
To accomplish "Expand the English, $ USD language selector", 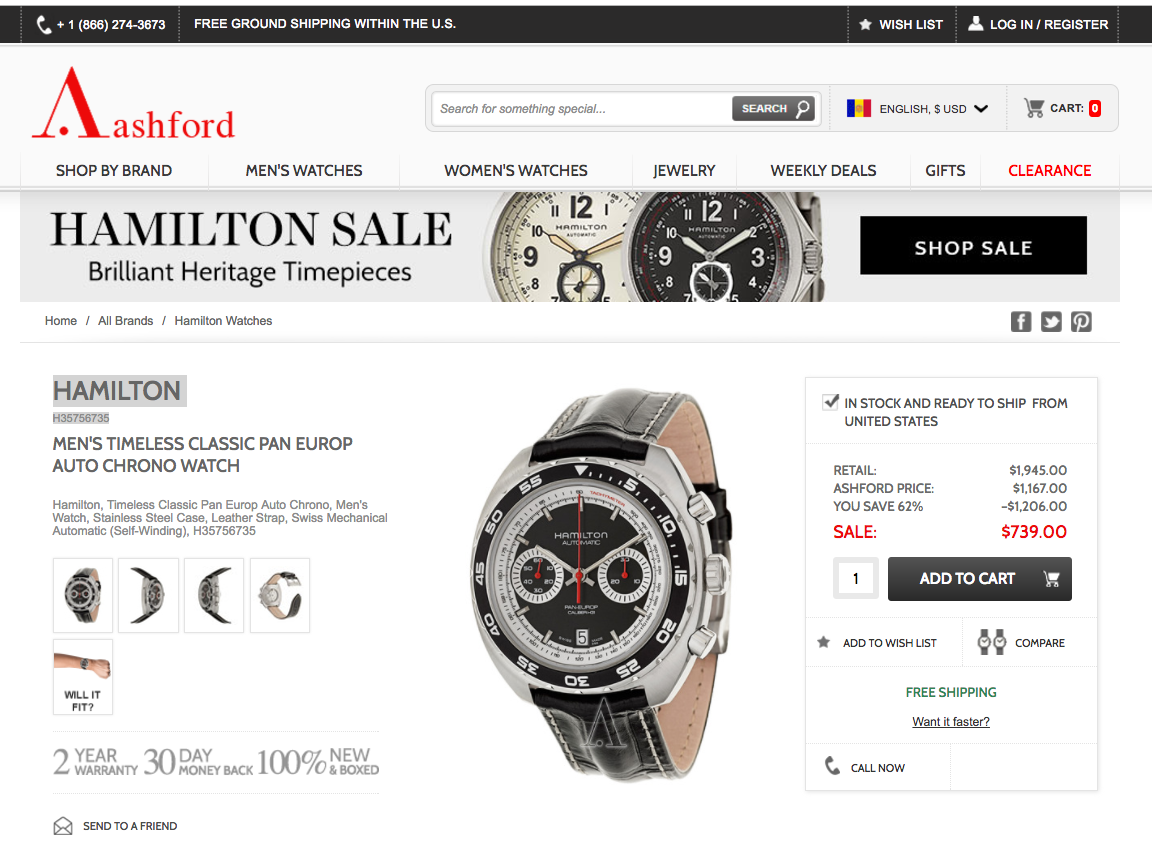I will click(917, 108).
